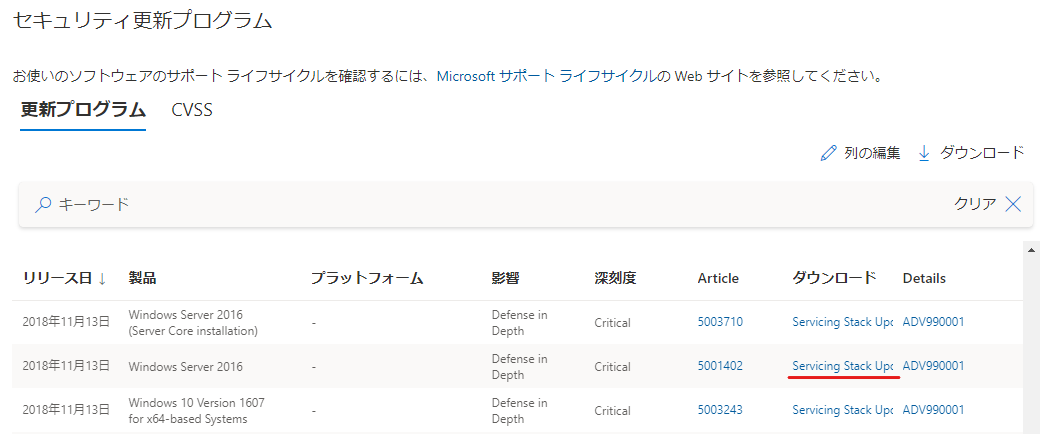Click the プラットフォーム column header

point(367,279)
